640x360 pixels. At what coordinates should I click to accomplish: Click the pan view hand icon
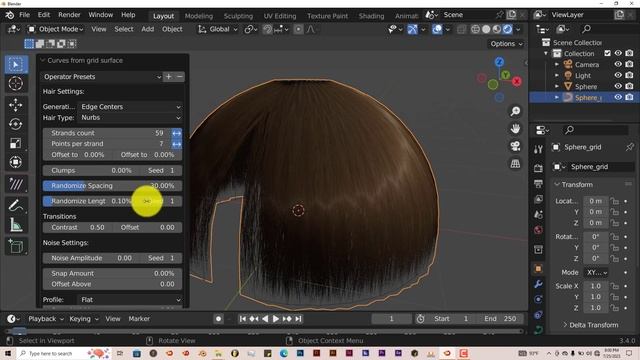pyautogui.click(x=515, y=129)
